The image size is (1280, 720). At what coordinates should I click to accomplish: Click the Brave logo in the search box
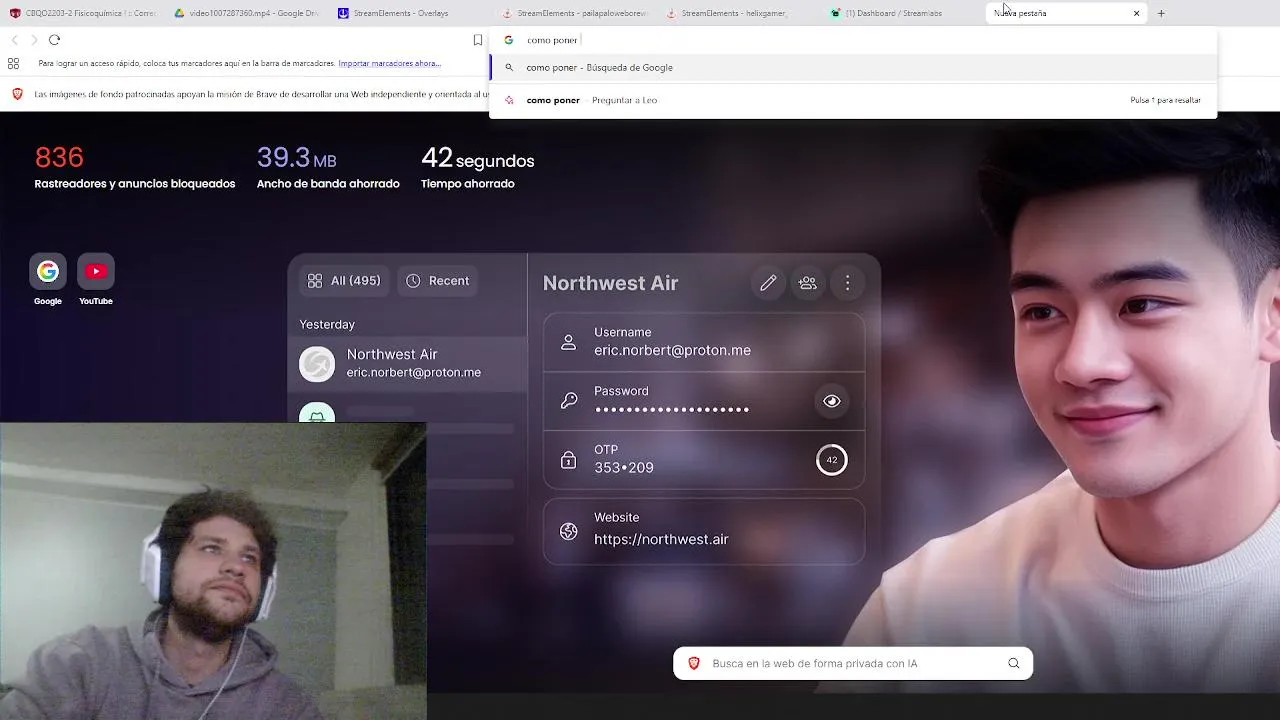tap(694, 663)
